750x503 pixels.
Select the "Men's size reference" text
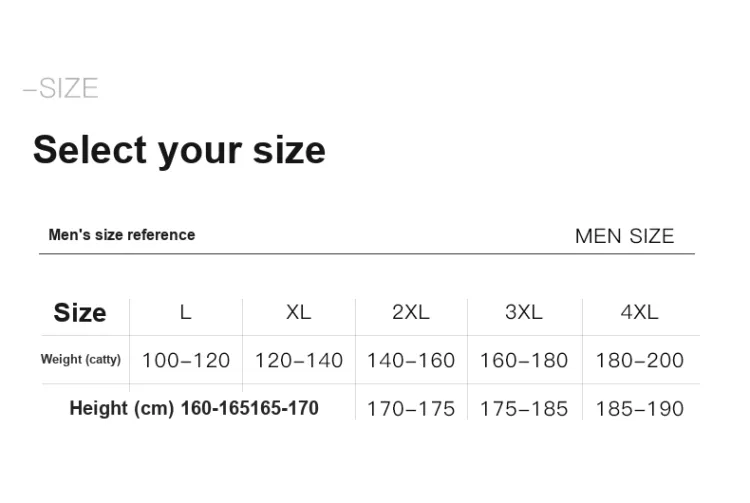(122, 235)
